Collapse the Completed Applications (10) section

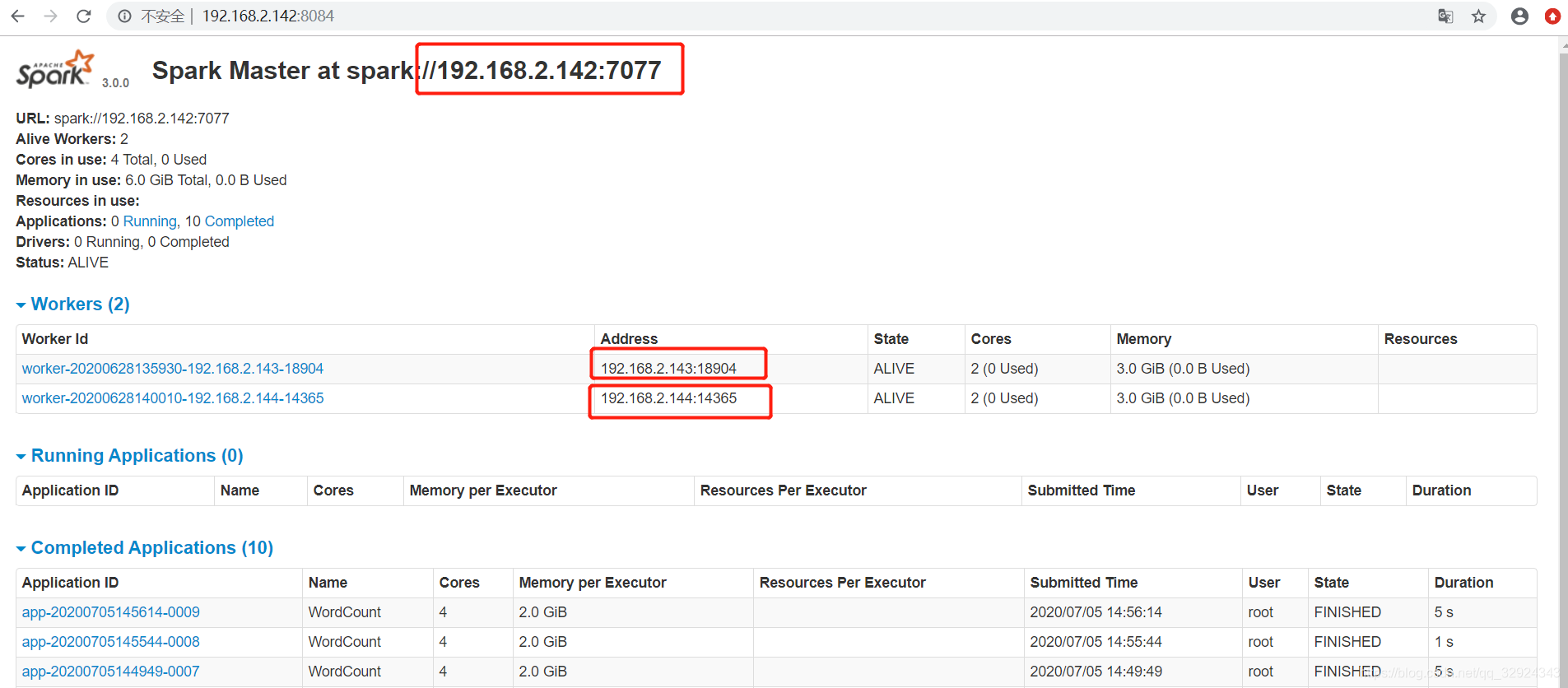tap(144, 548)
